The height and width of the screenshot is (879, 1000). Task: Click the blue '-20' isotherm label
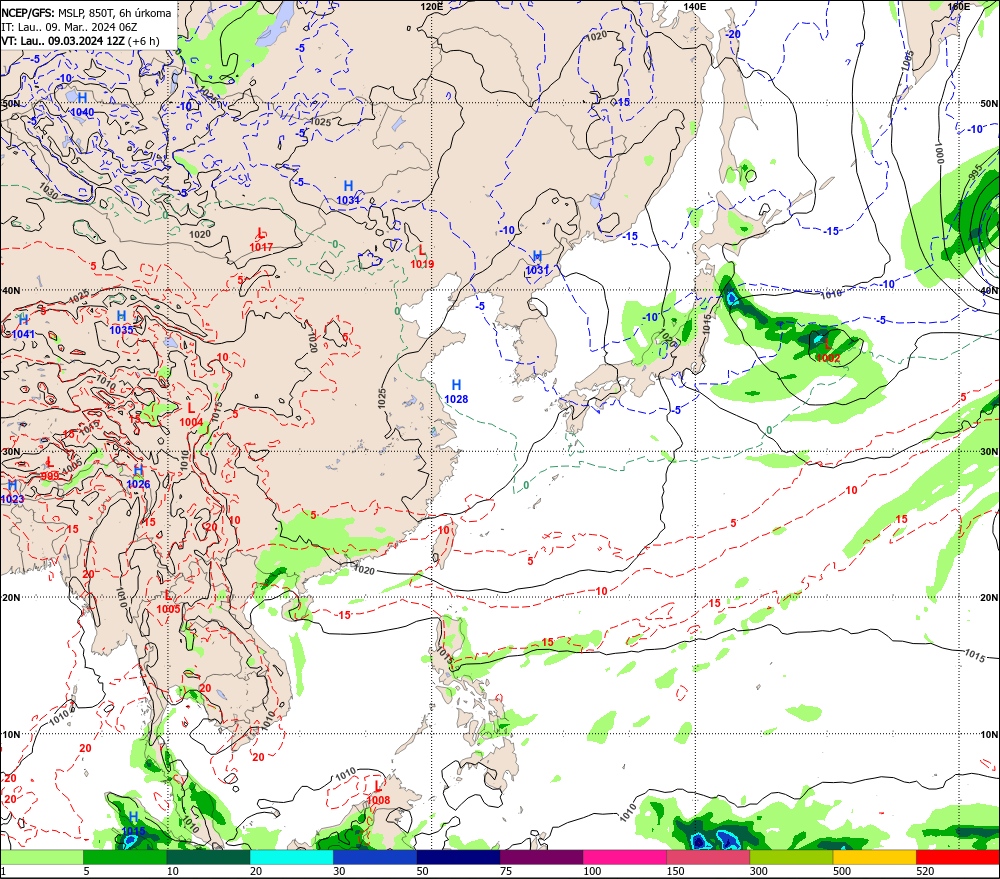coord(733,34)
